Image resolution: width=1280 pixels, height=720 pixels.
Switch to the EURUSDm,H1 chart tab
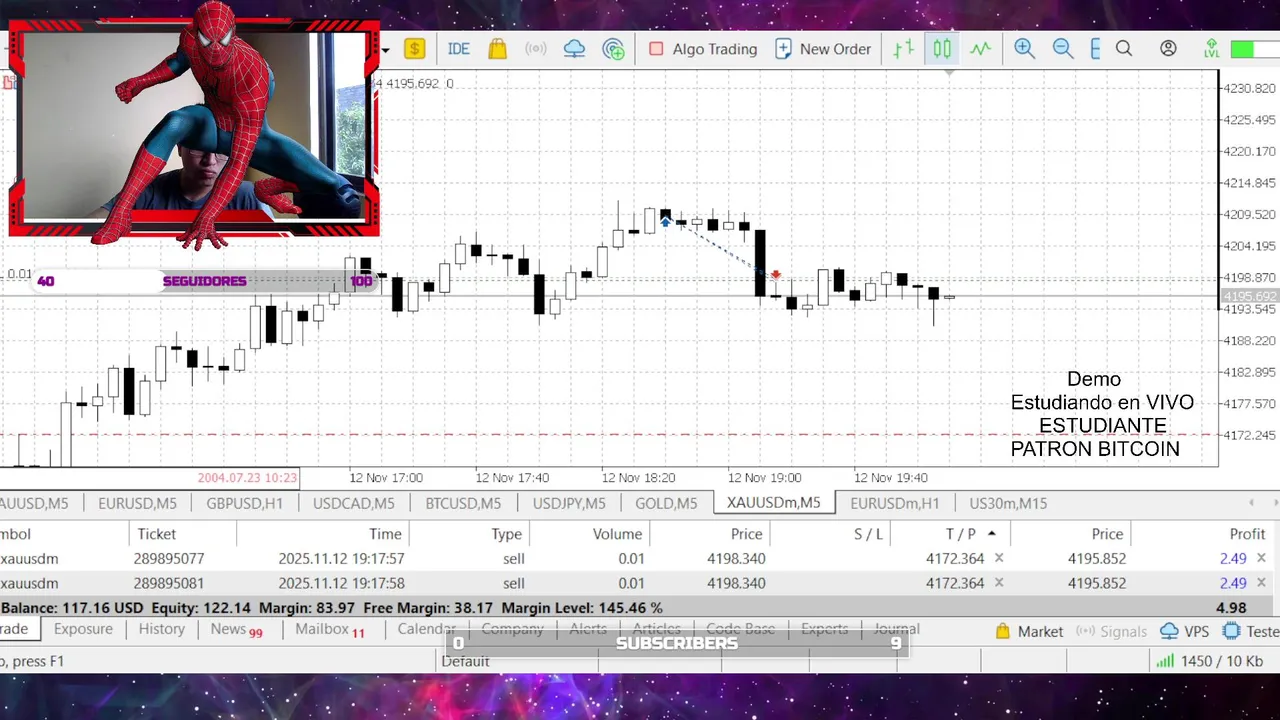coord(894,503)
